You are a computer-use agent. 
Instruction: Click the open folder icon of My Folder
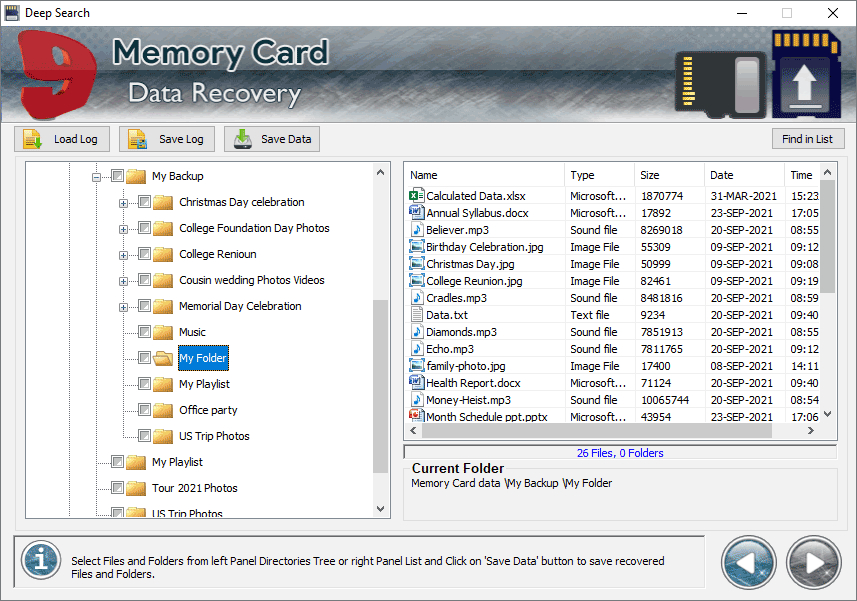click(163, 358)
